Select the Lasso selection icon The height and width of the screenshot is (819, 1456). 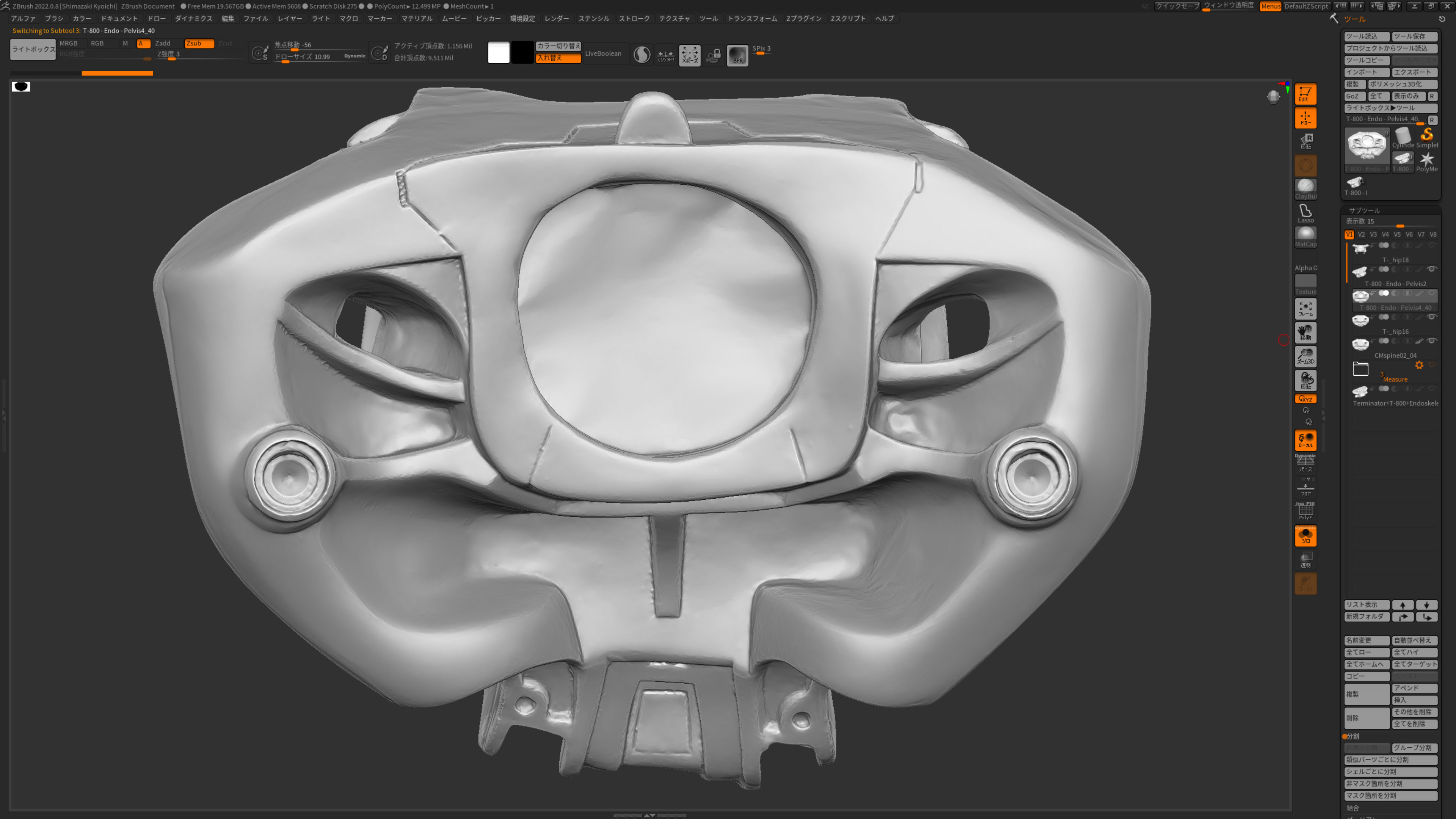(1305, 213)
